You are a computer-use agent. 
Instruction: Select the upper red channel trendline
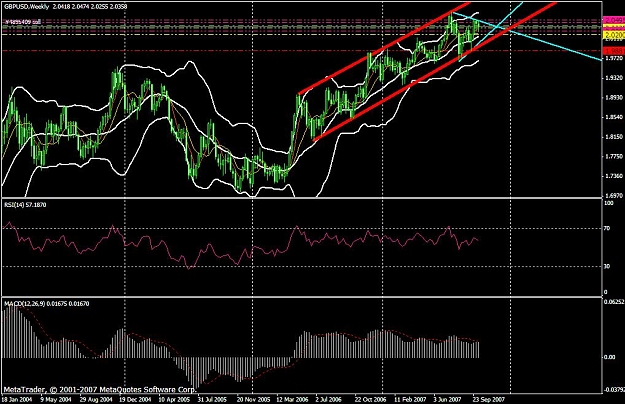tap(384, 49)
